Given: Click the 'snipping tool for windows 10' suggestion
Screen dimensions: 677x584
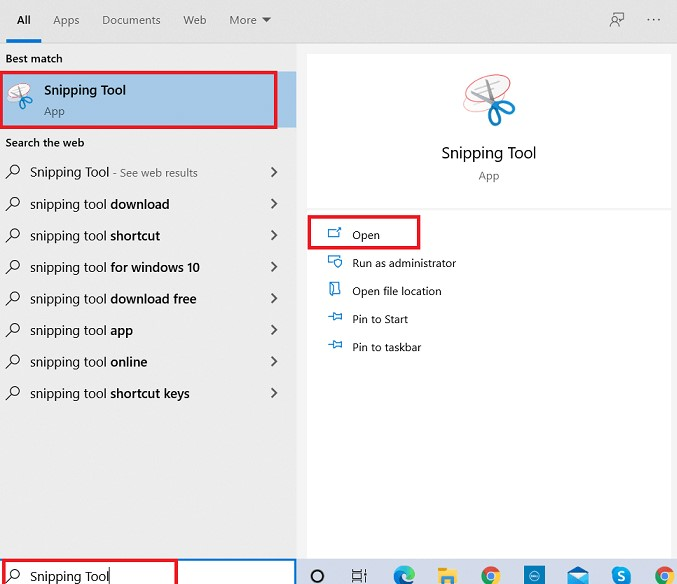Looking at the screenshot, I should (115, 267).
